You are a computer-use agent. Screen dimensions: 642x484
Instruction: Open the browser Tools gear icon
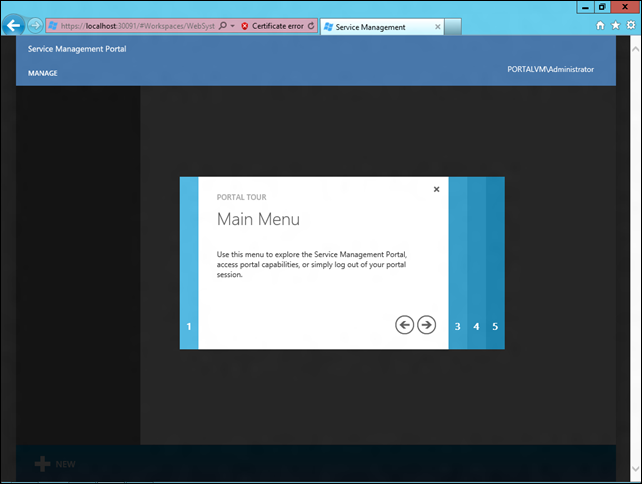click(x=628, y=26)
